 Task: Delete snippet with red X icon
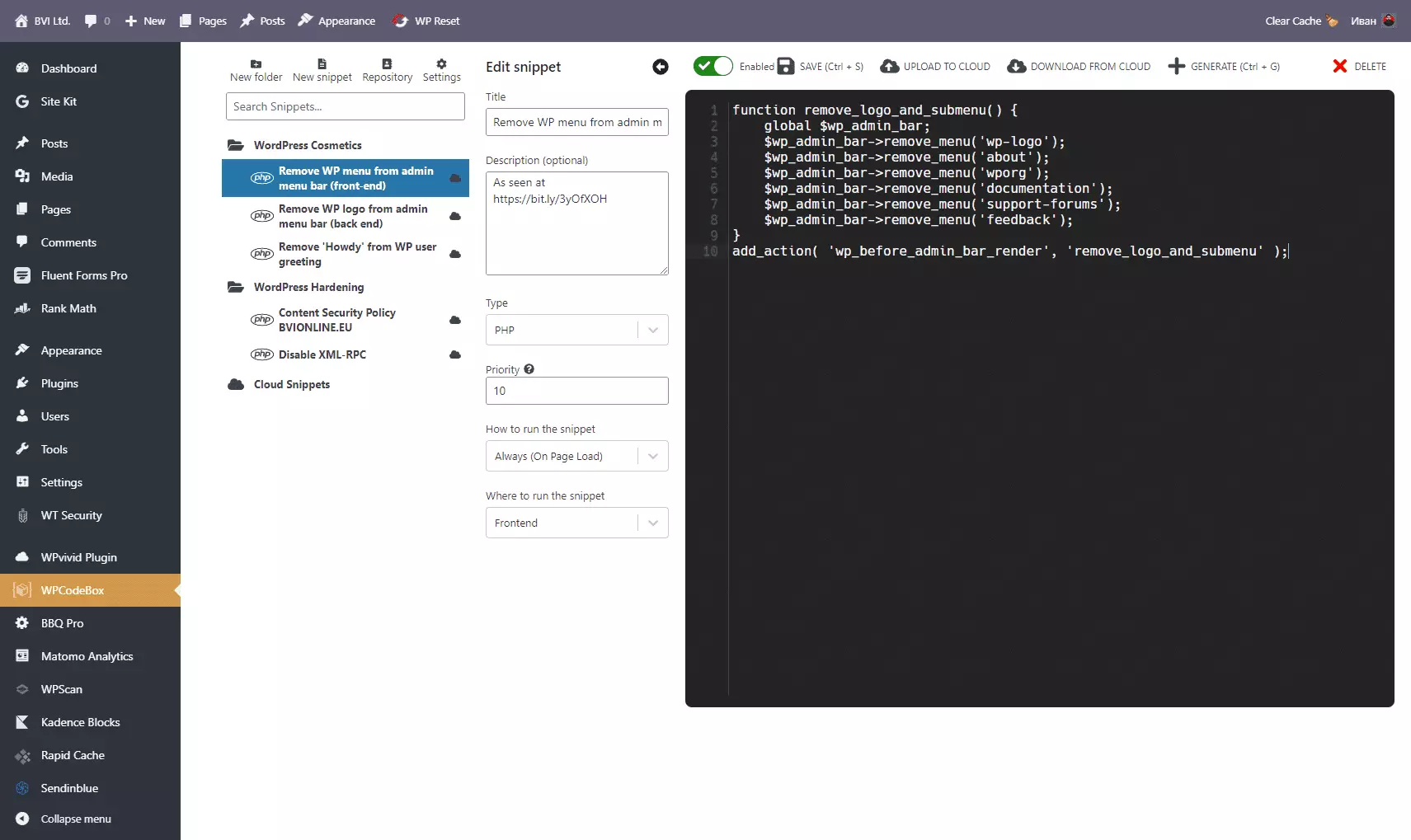tap(1340, 67)
